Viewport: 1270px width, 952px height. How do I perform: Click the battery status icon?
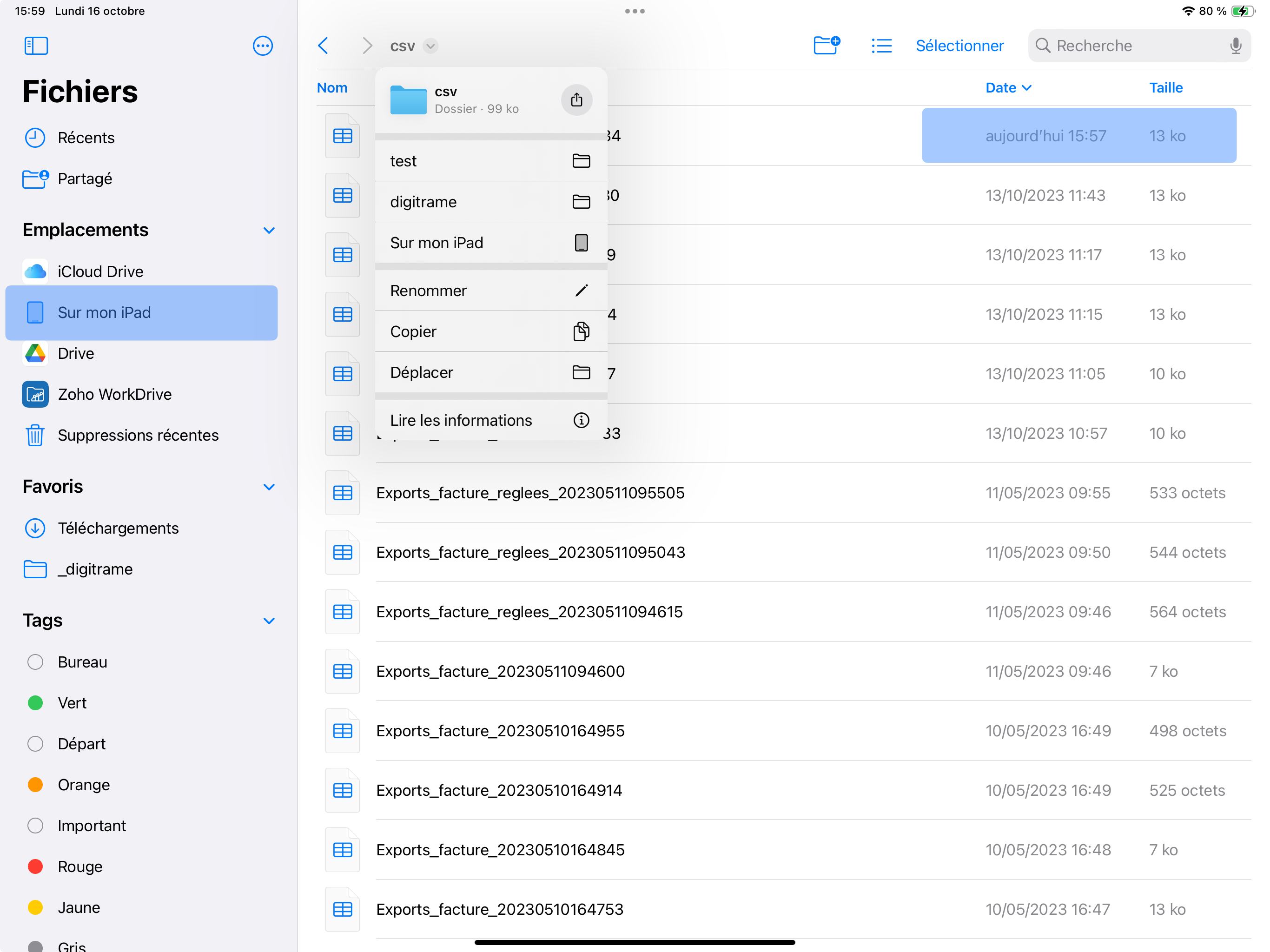(1243, 11)
